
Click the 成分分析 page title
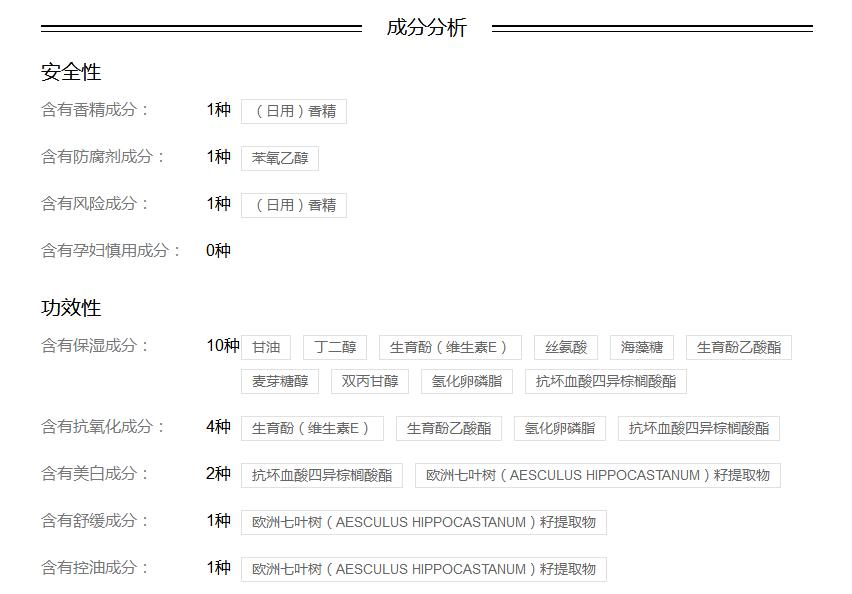click(426, 27)
